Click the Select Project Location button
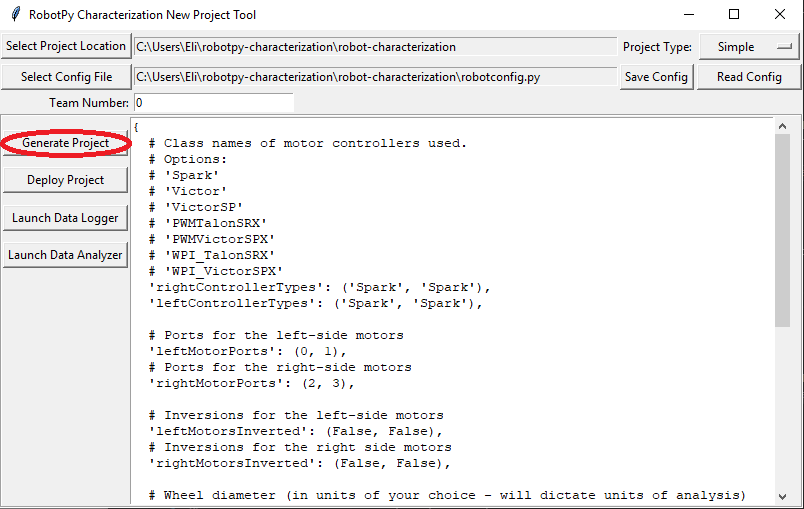Viewport: 804px width, 509px height. [66, 46]
